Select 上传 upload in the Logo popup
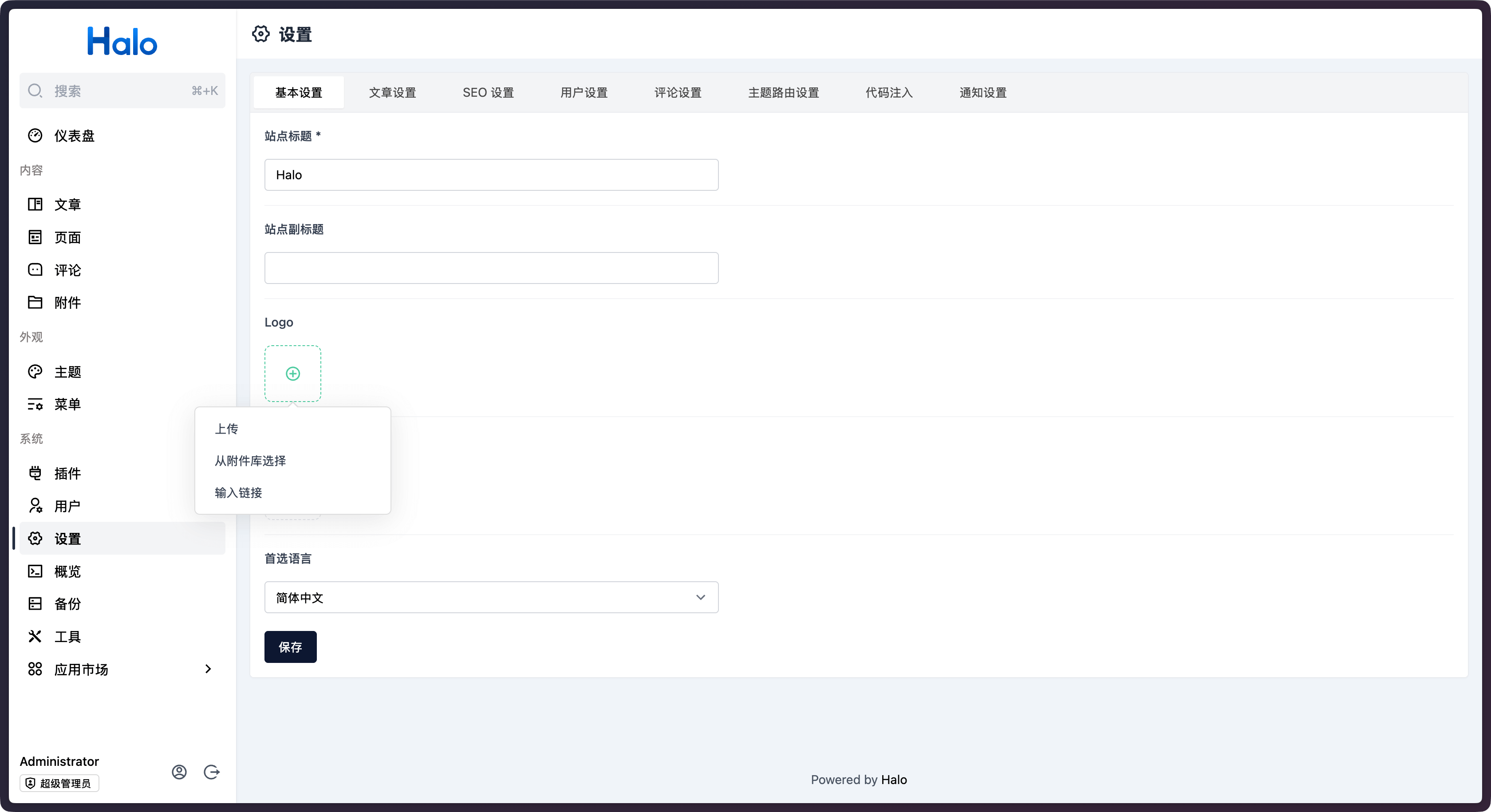The height and width of the screenshot is (812, 1491). point(226,429)
